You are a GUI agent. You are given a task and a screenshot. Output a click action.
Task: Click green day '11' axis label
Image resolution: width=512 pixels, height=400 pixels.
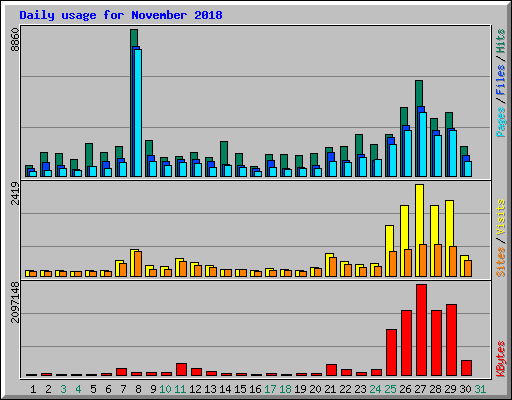pyautogui.click(x=180, y=389)
